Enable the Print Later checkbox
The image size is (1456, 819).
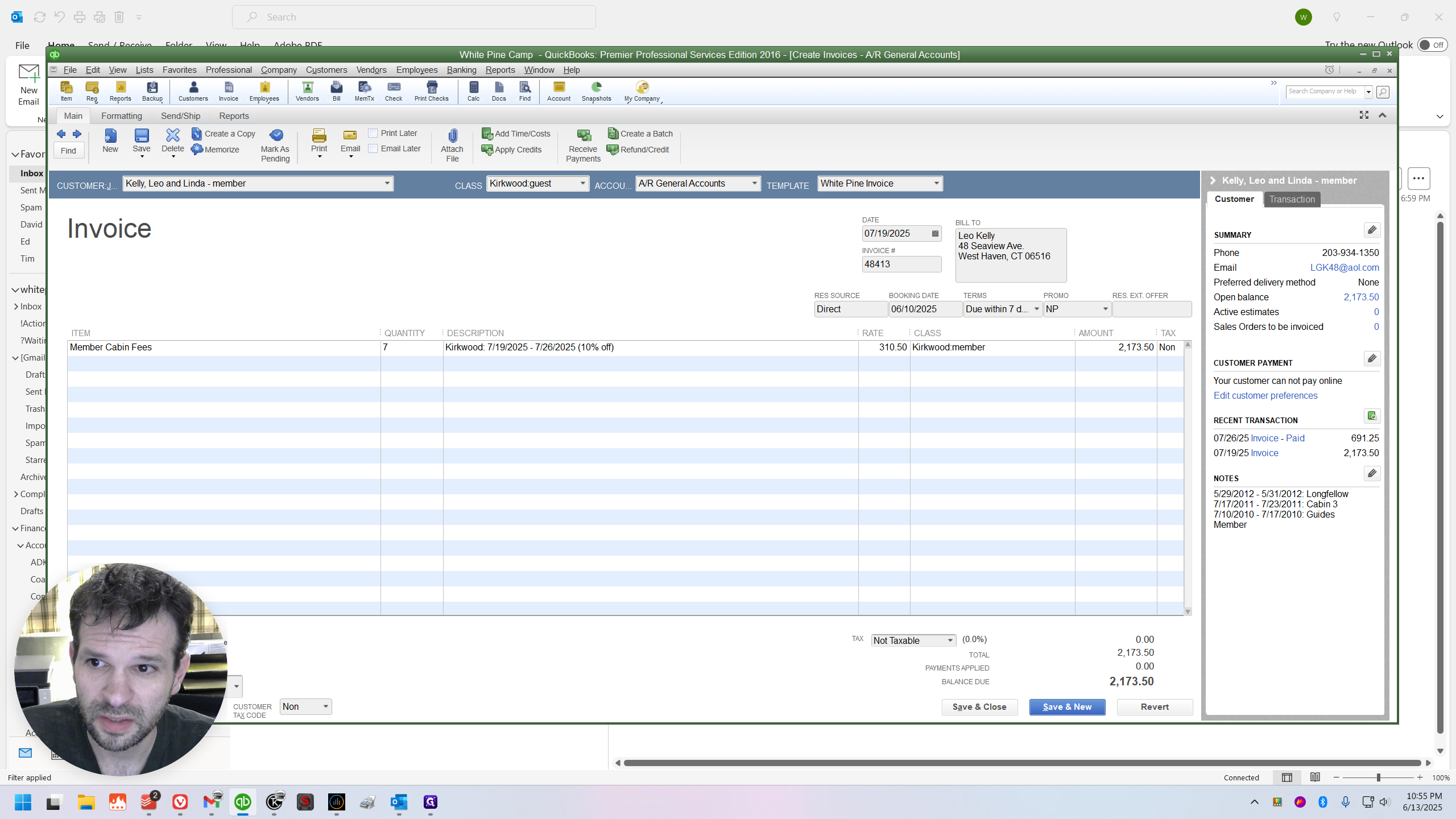[373, 133]
